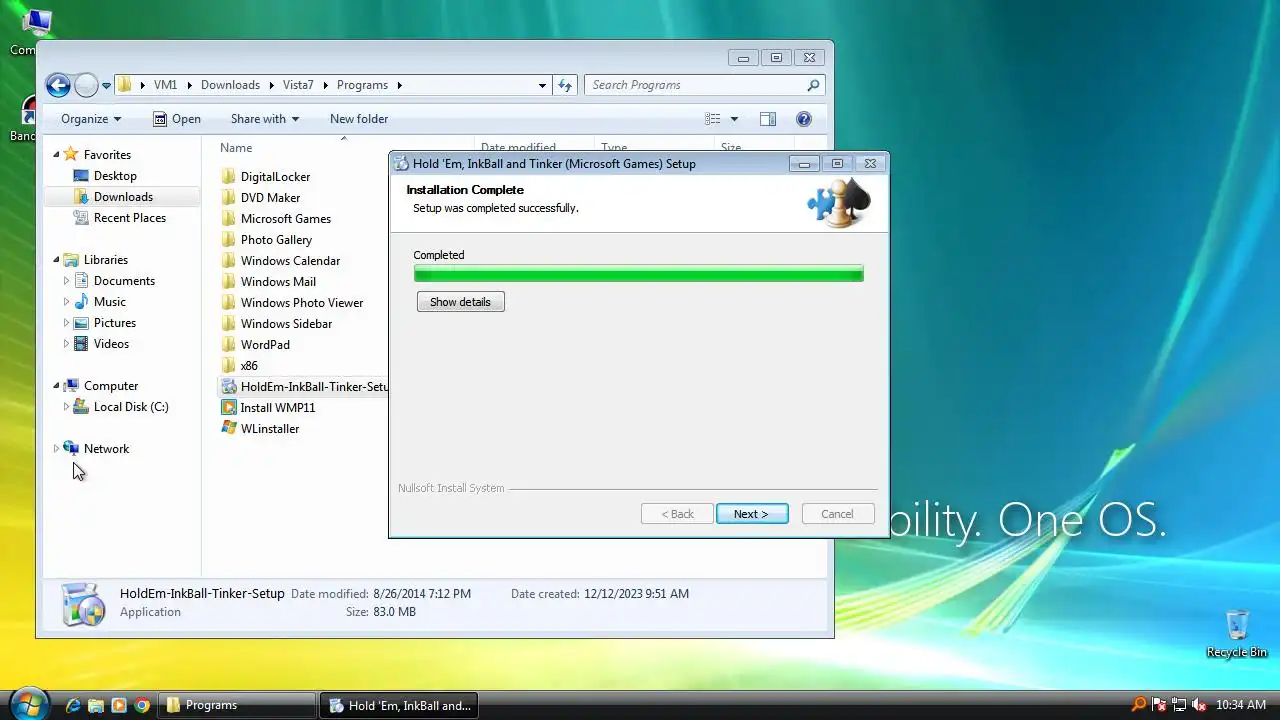
Task: Switch to Programs taskbar window
Action: click(x=236, y=705)
